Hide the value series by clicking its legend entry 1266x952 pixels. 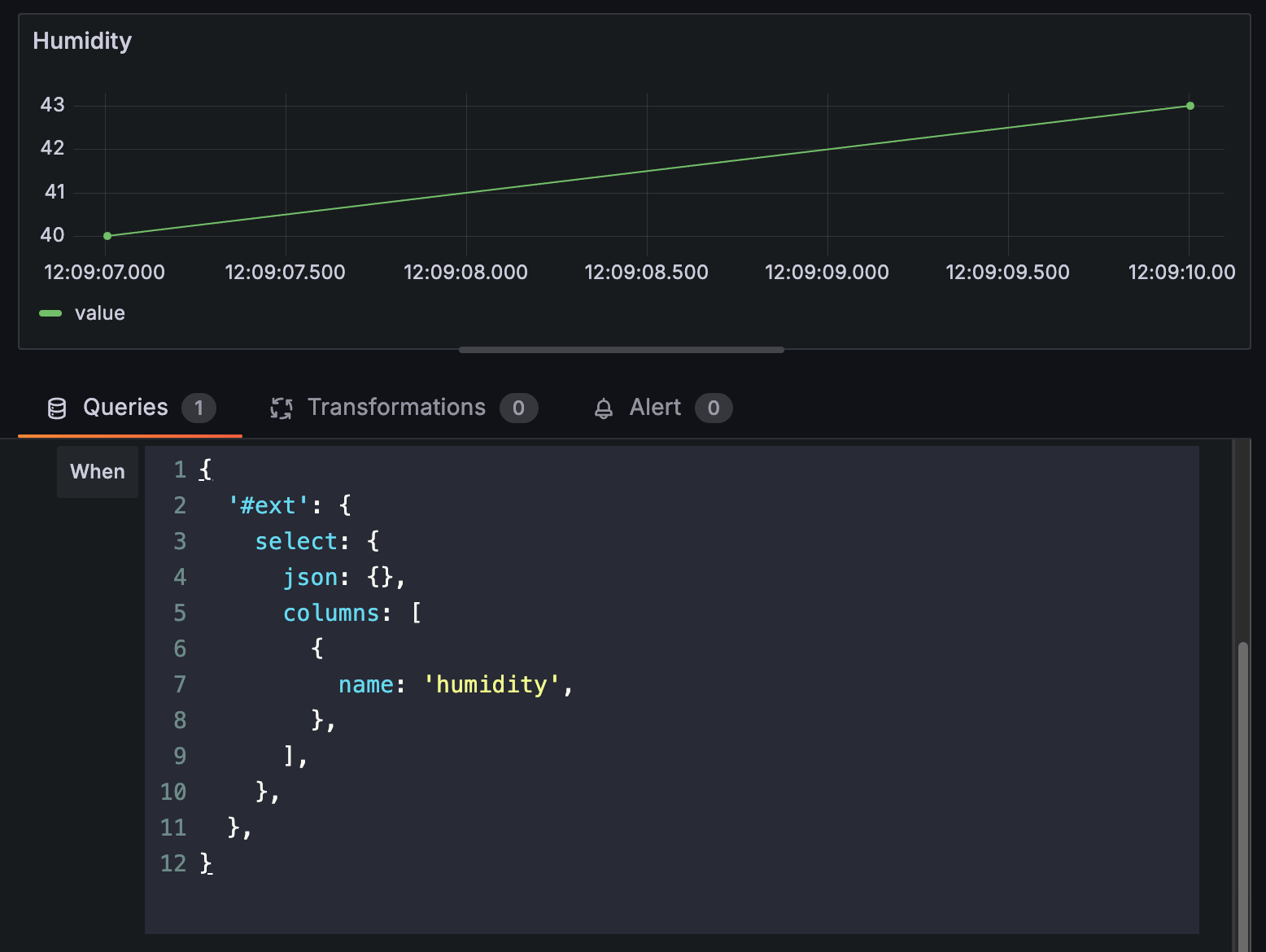(x=99, y=312)
